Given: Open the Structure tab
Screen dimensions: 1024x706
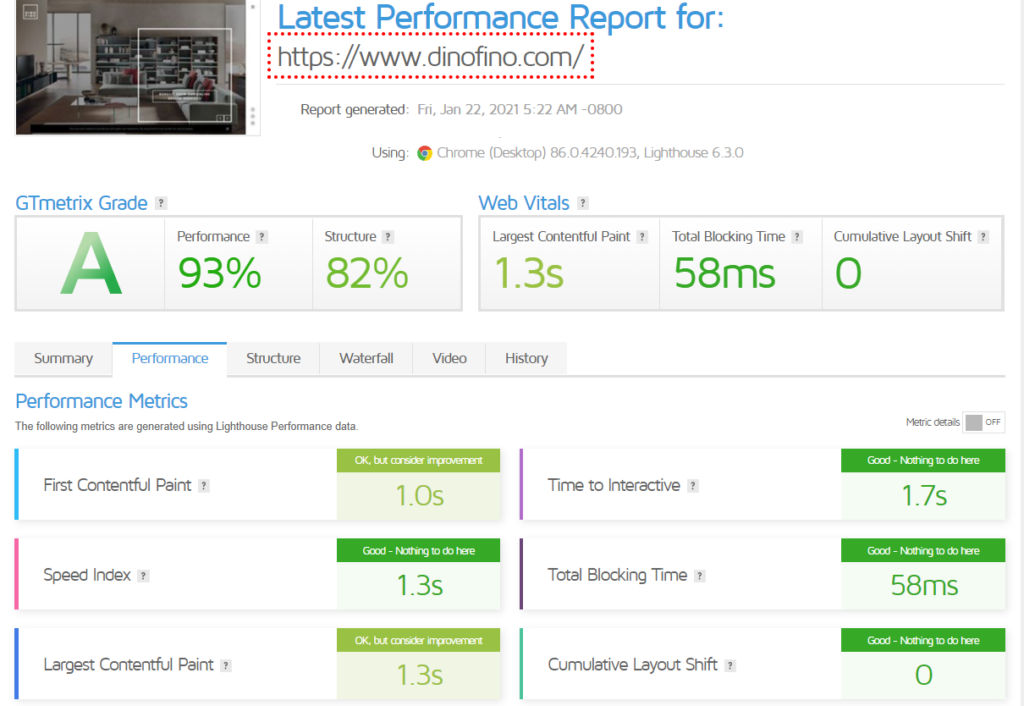Looking at the screenshot, I should pos(273,359).
